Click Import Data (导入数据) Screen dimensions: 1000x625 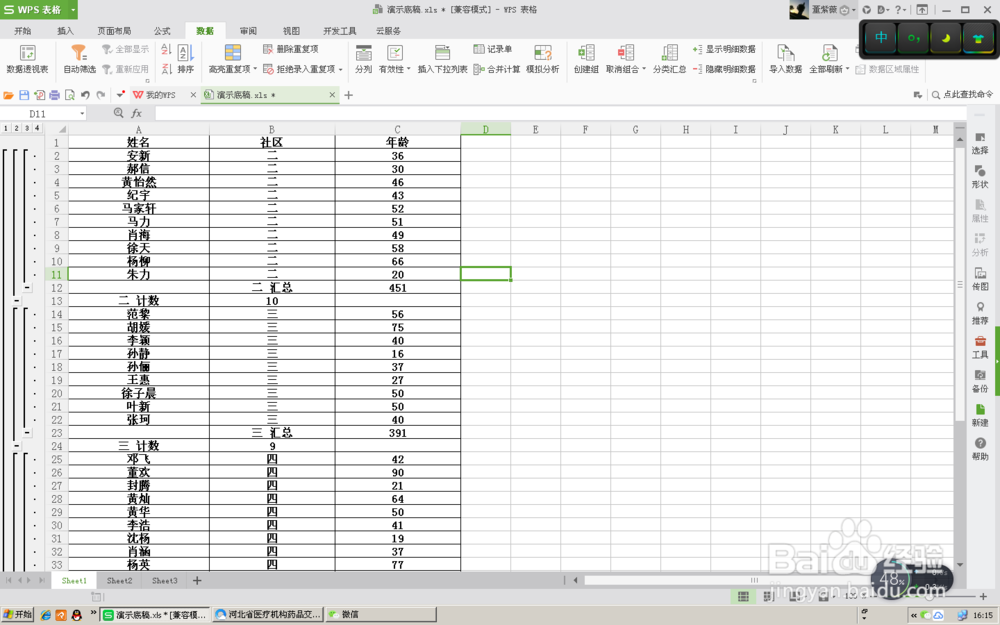tap(785, 59)
